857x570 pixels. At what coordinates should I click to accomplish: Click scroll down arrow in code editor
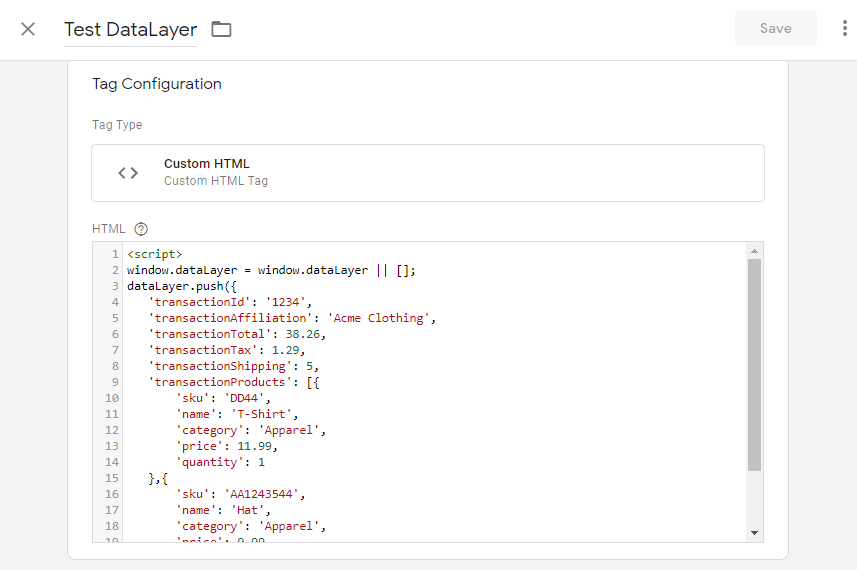pyautogui.click(x=754, y=533)
